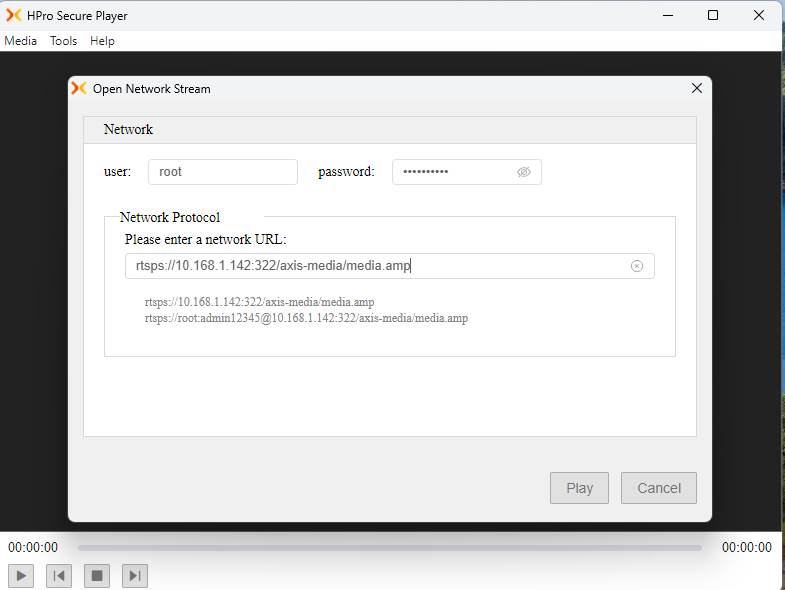Screen dimensions: 785x590
Task: Choose the suggestion with root:admin12345 credentials
Action: coord(306,318)
